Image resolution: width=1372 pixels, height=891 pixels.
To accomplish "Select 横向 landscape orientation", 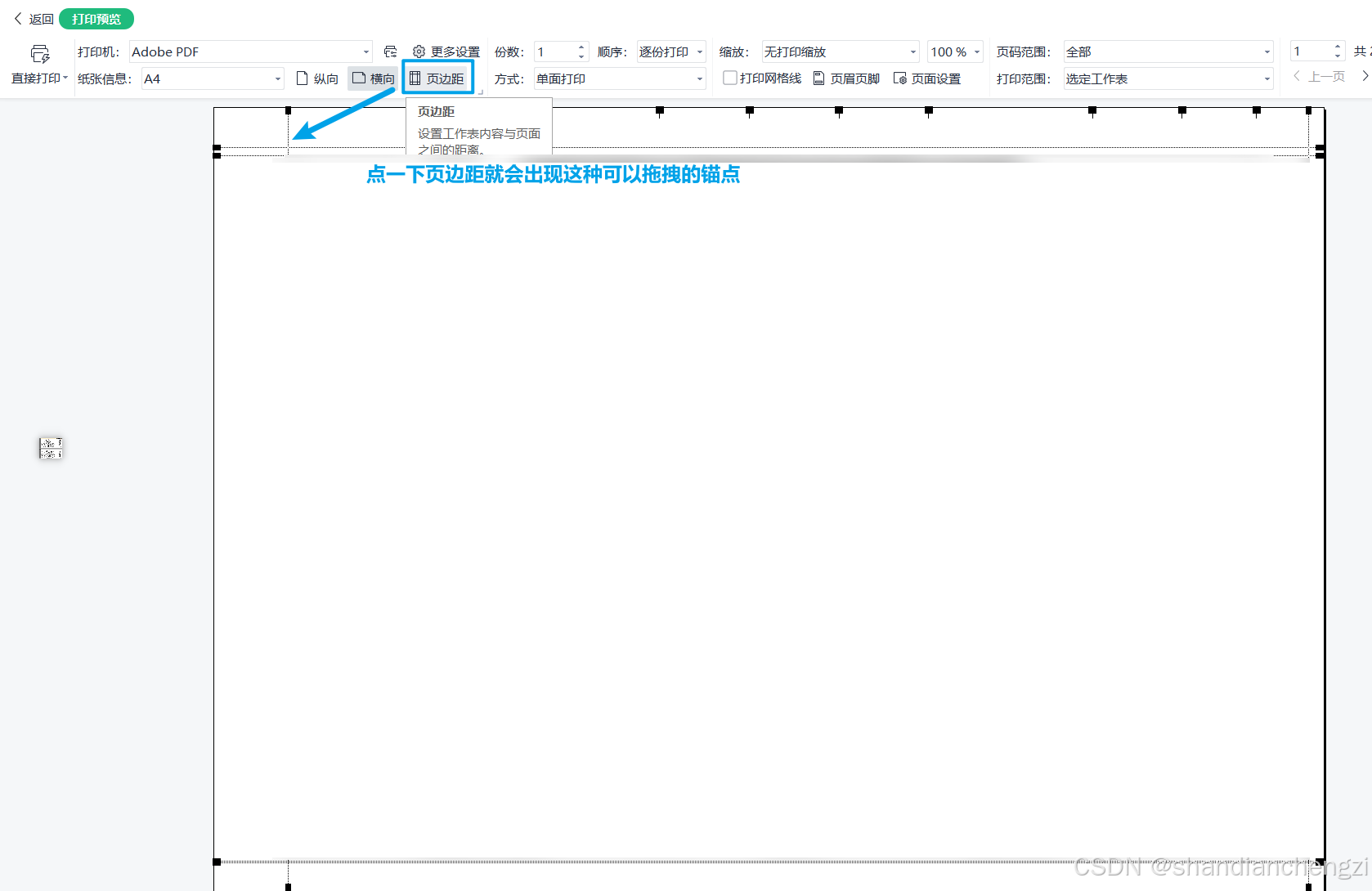I will point(374,78).
